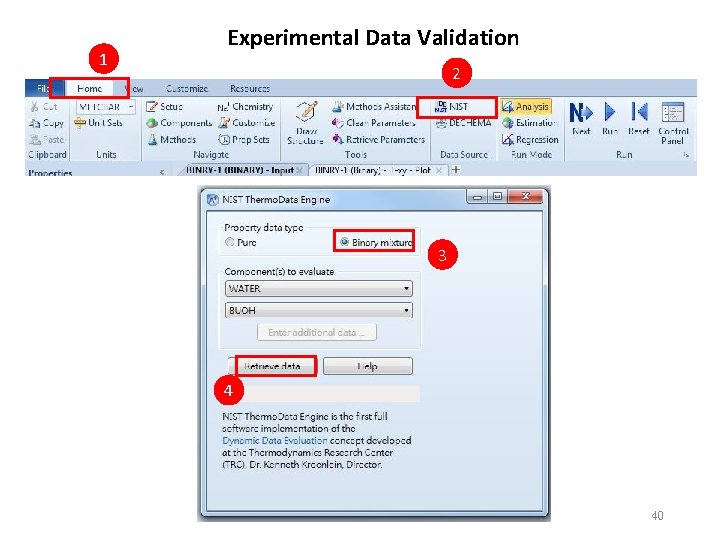Screen dimensions: 720x540
Task: Click Clean Parameters tool
Action: 374,123
